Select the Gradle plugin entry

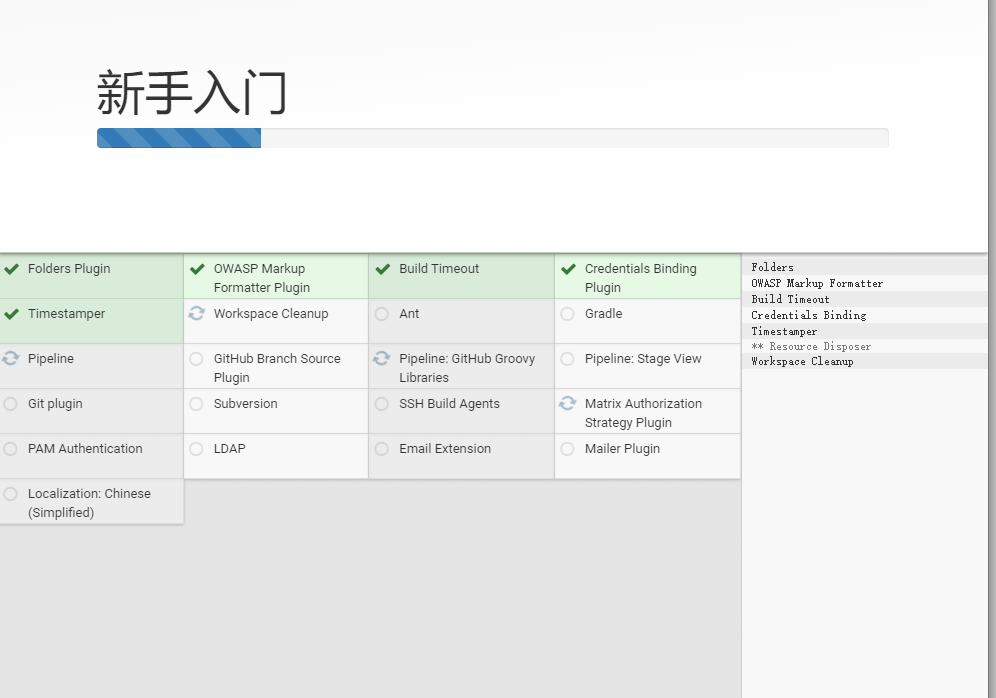click(604, 313)
